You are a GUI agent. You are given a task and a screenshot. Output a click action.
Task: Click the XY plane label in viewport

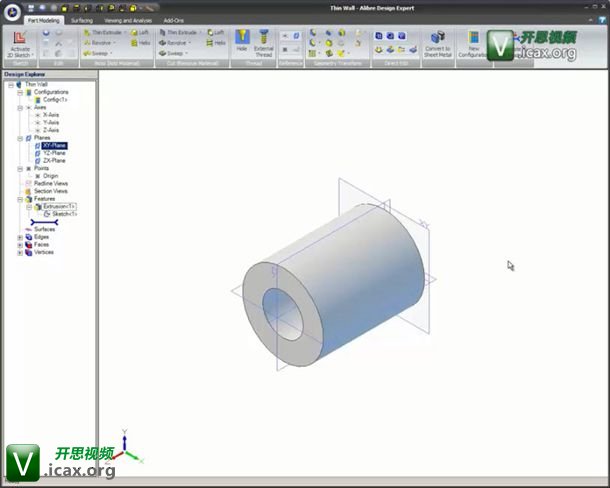pyautogui.click(x=424, y=225)
